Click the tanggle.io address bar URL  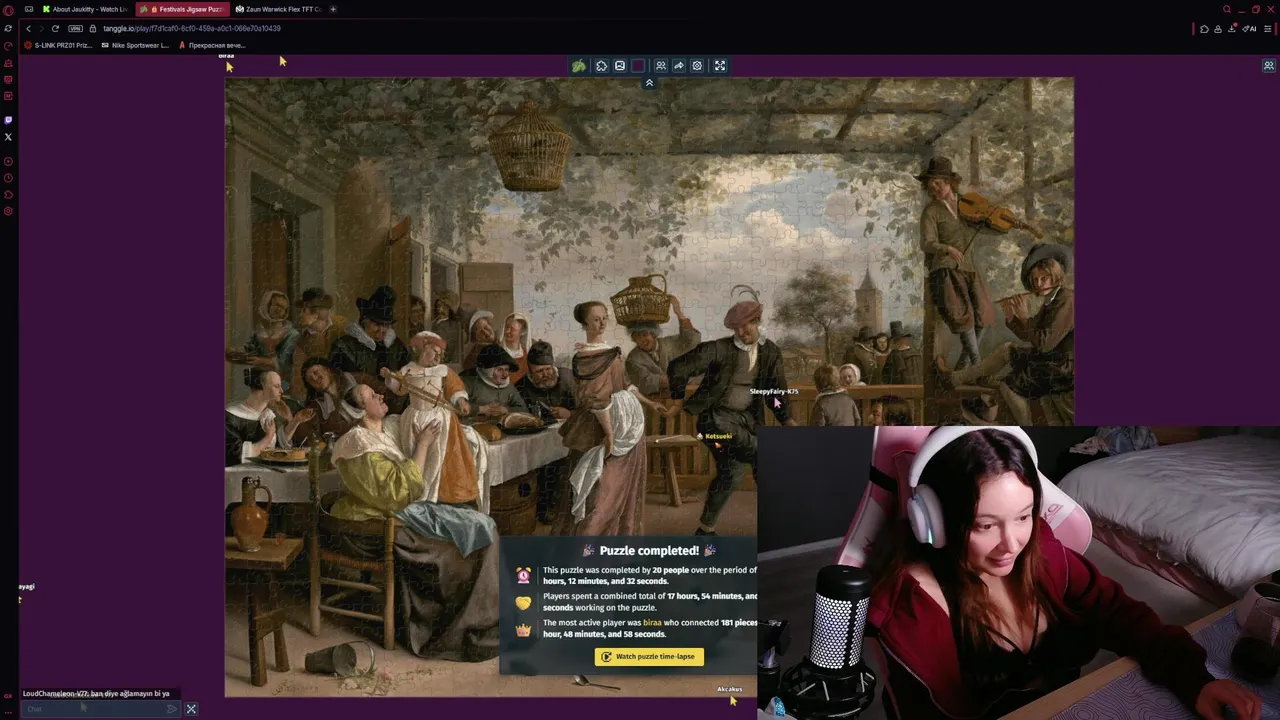click(x=192, y=29)
